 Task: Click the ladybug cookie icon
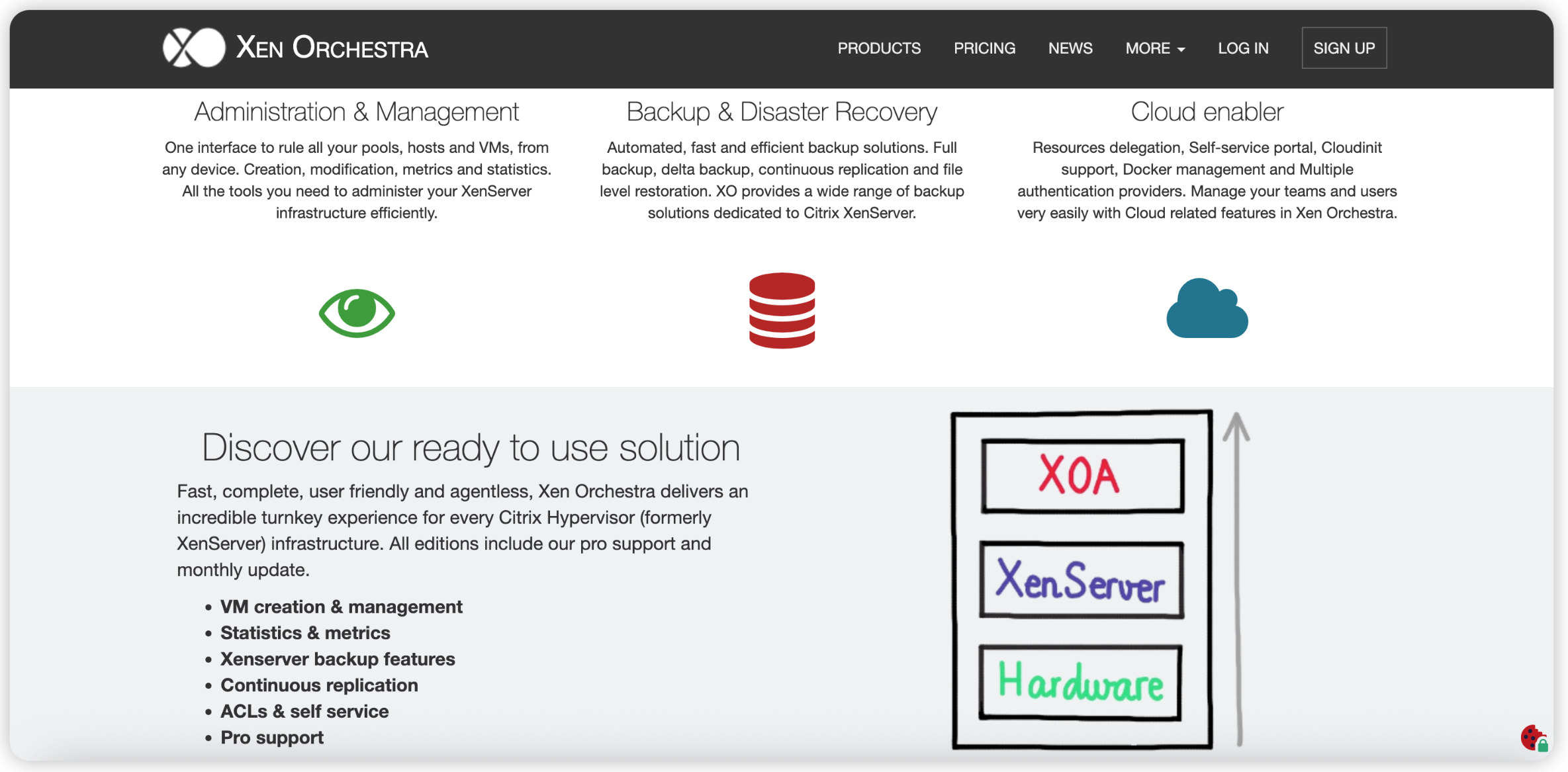pyautogui.click(x=1534, y=738)
